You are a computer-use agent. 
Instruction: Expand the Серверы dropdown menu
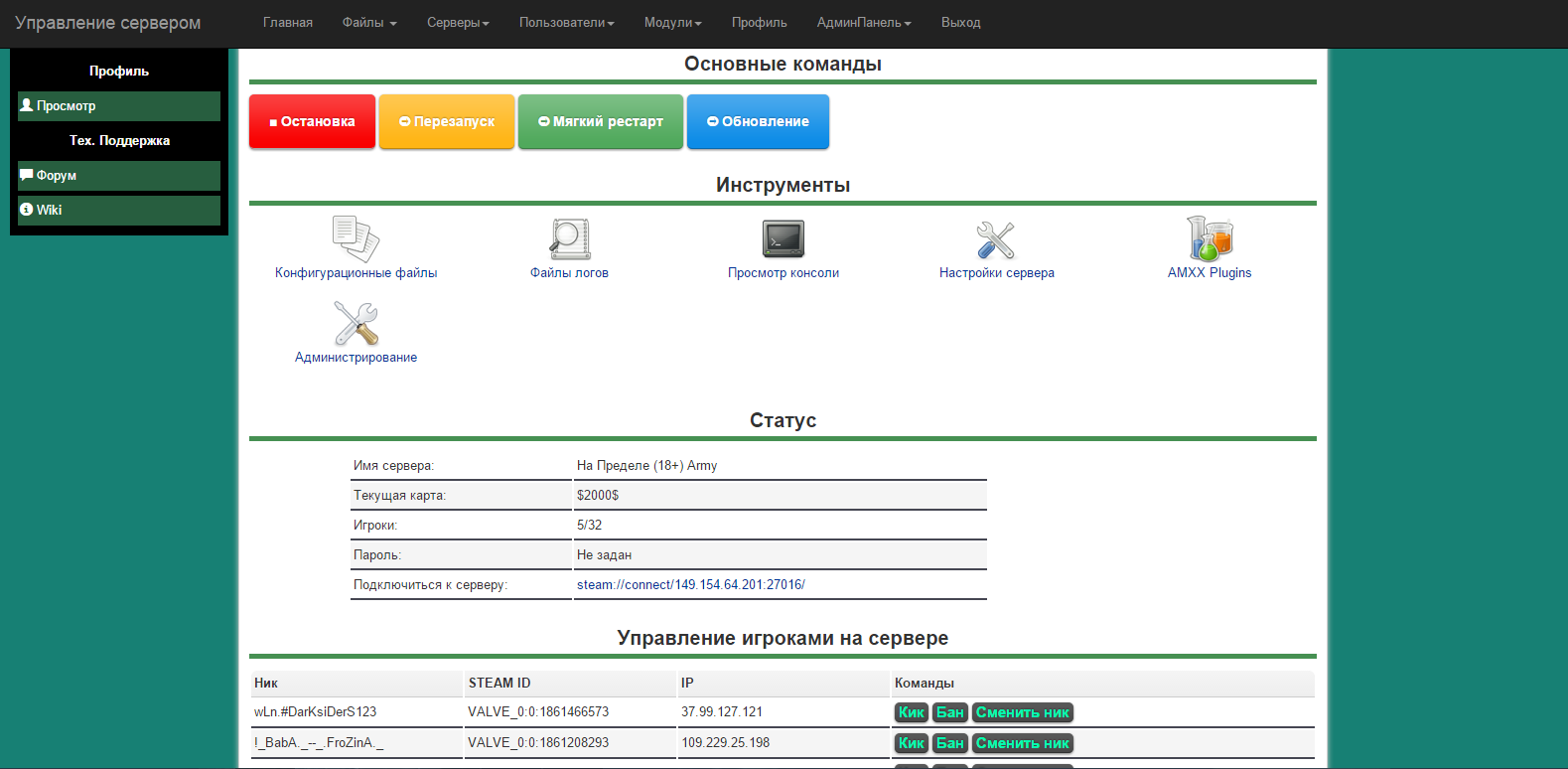click(458, 23)
